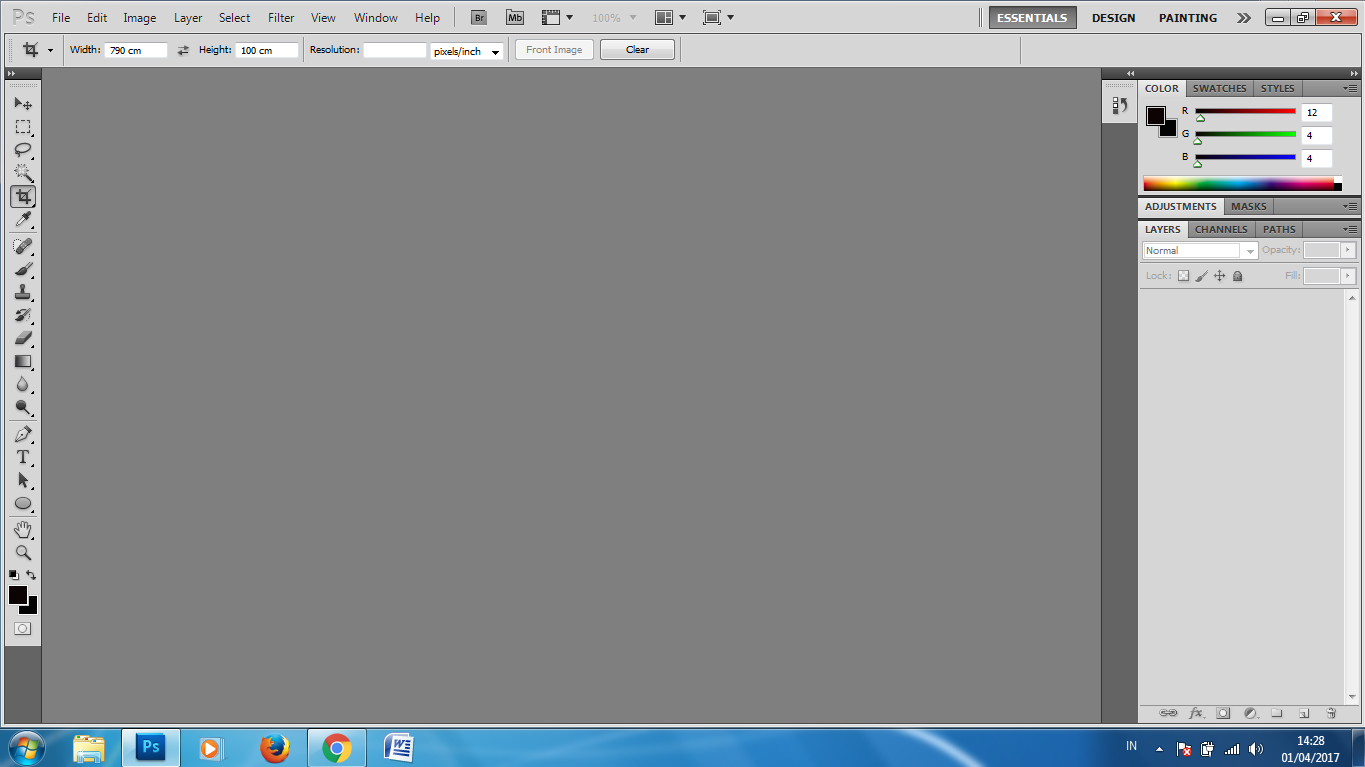This screenshot has height=767, width=1365.
Task: Switch to the Channels tab
Action: point(1220,229)
